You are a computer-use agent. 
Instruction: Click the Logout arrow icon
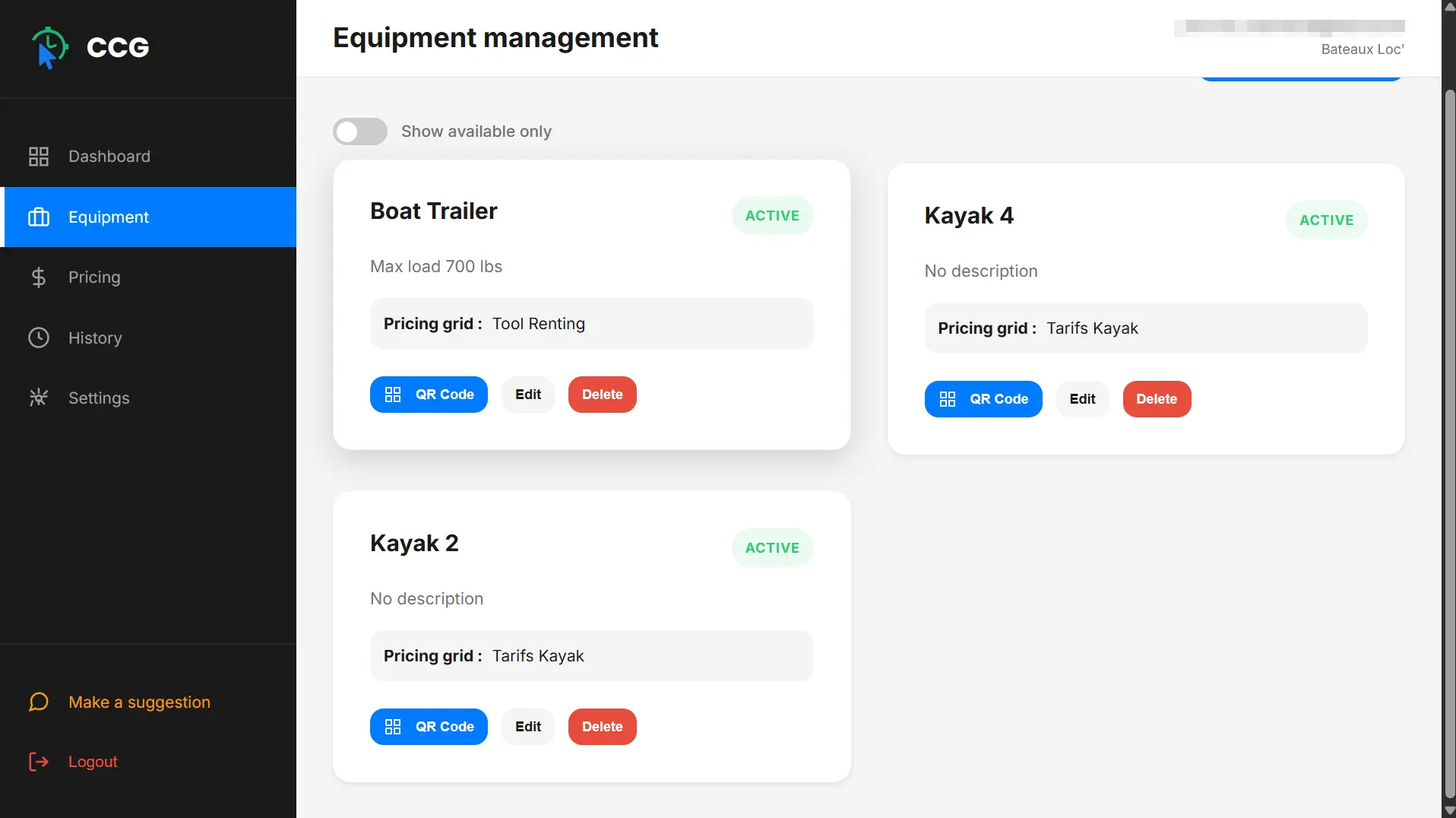[39, 762]
